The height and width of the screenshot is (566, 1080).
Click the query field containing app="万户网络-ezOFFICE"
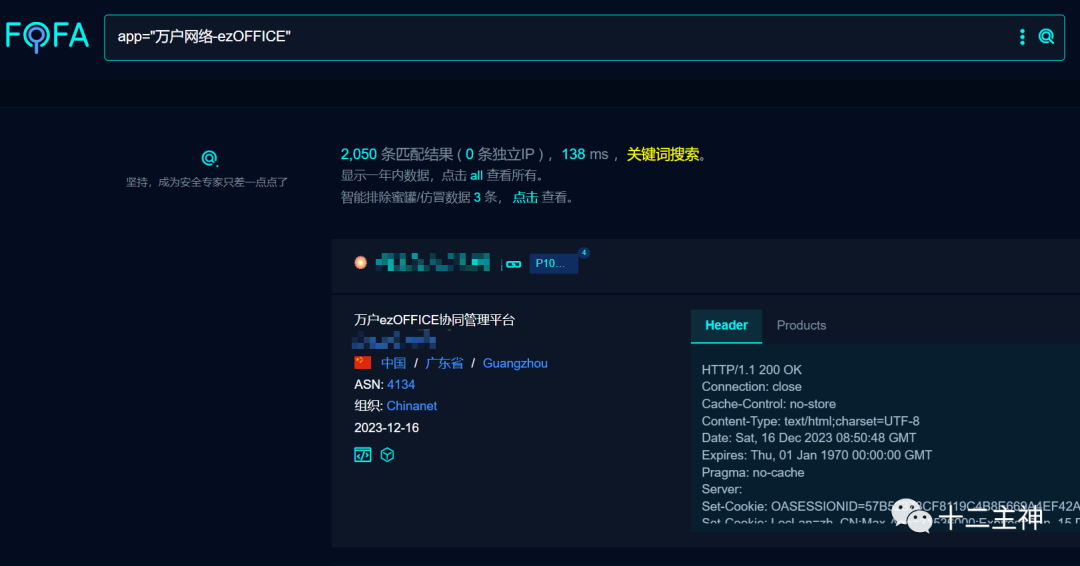pyautogui.click(x=584, y=37)
